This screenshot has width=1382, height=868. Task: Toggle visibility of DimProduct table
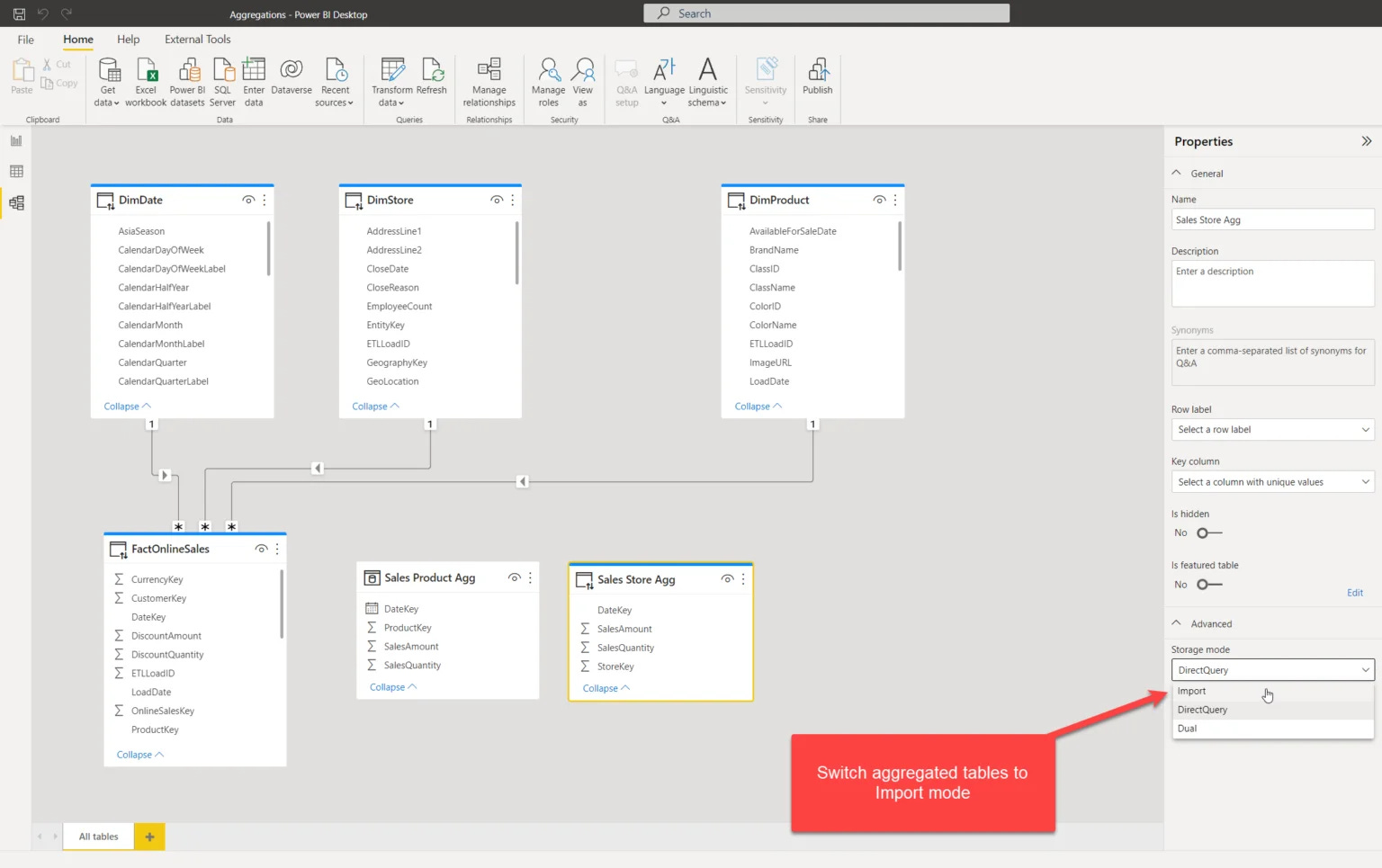(x=879, y=200)
